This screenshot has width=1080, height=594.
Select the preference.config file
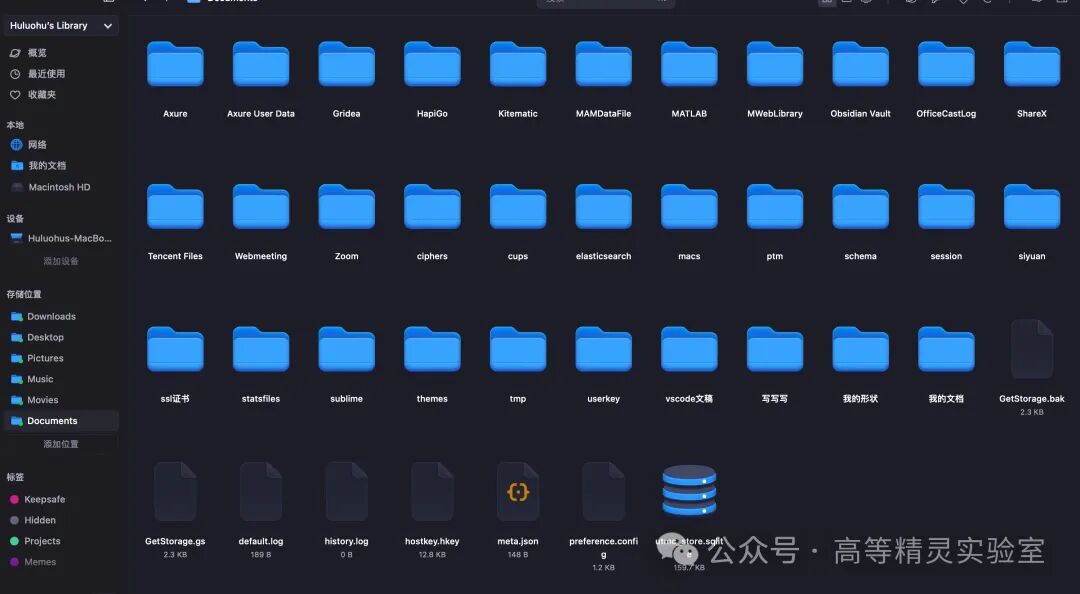[x=603, y=491]
